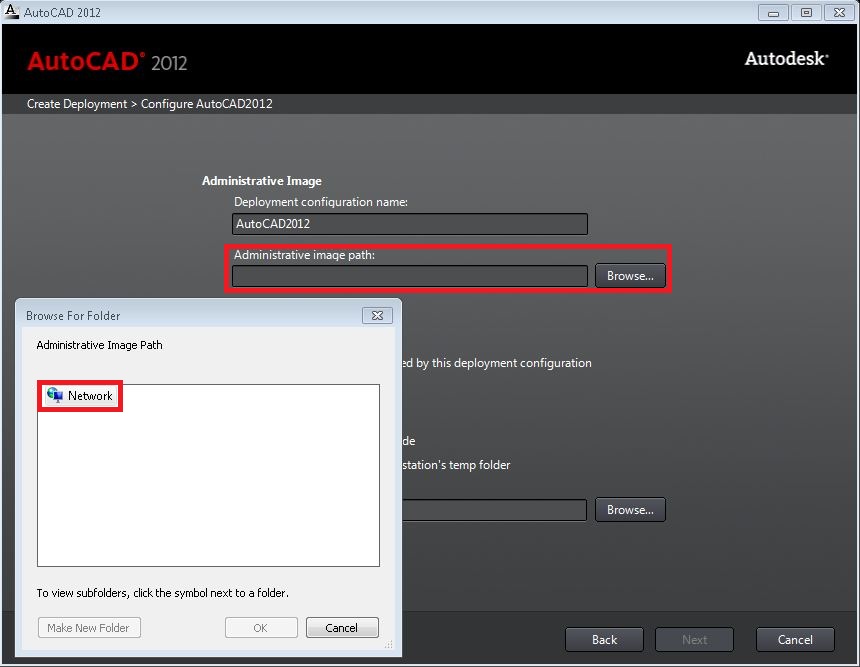
Task: Click the Administrative image path text field
Action: click(x=410, y=276)
